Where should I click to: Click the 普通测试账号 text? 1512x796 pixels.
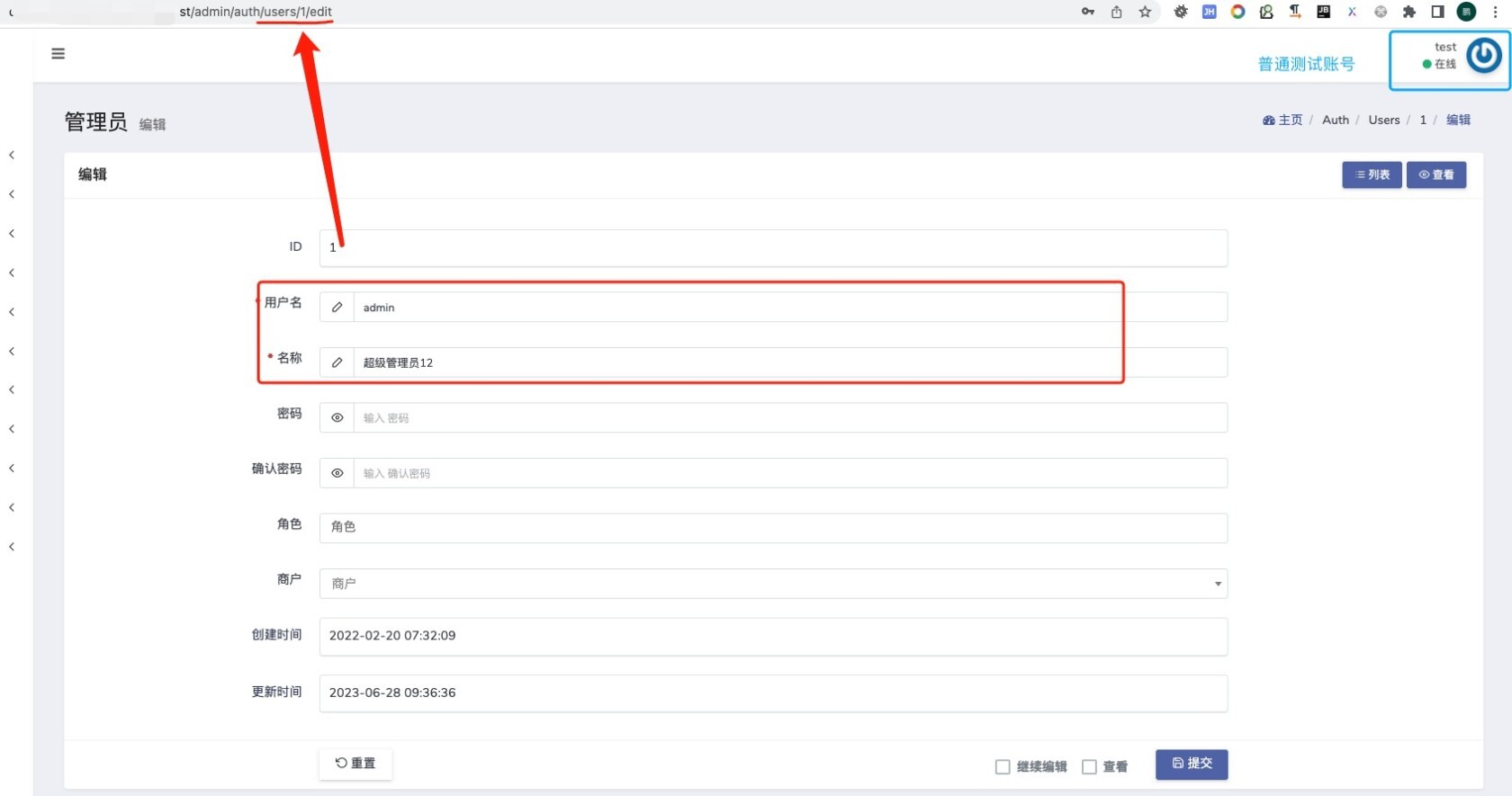pos(1306,64)
